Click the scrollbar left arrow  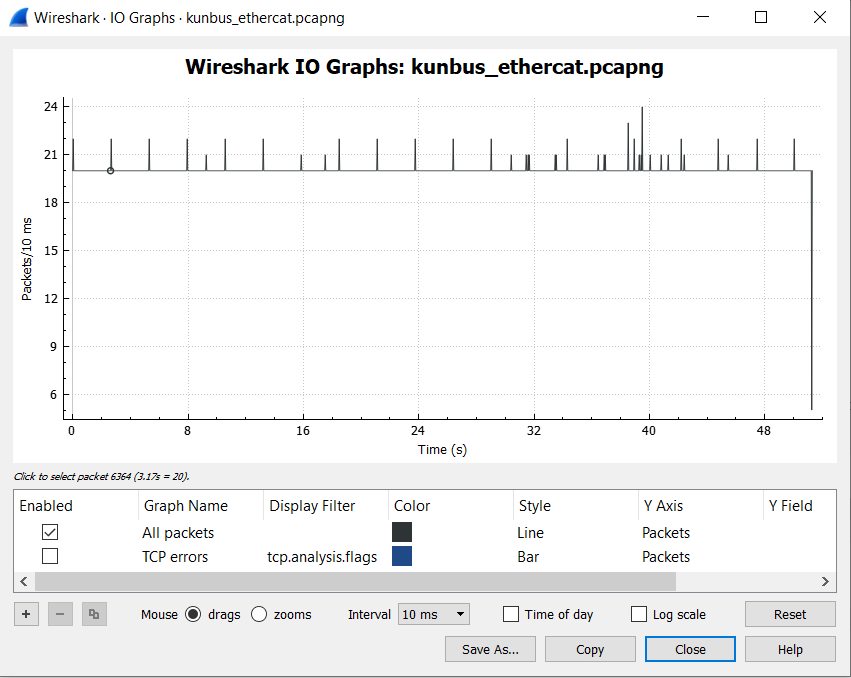(24, 581)
